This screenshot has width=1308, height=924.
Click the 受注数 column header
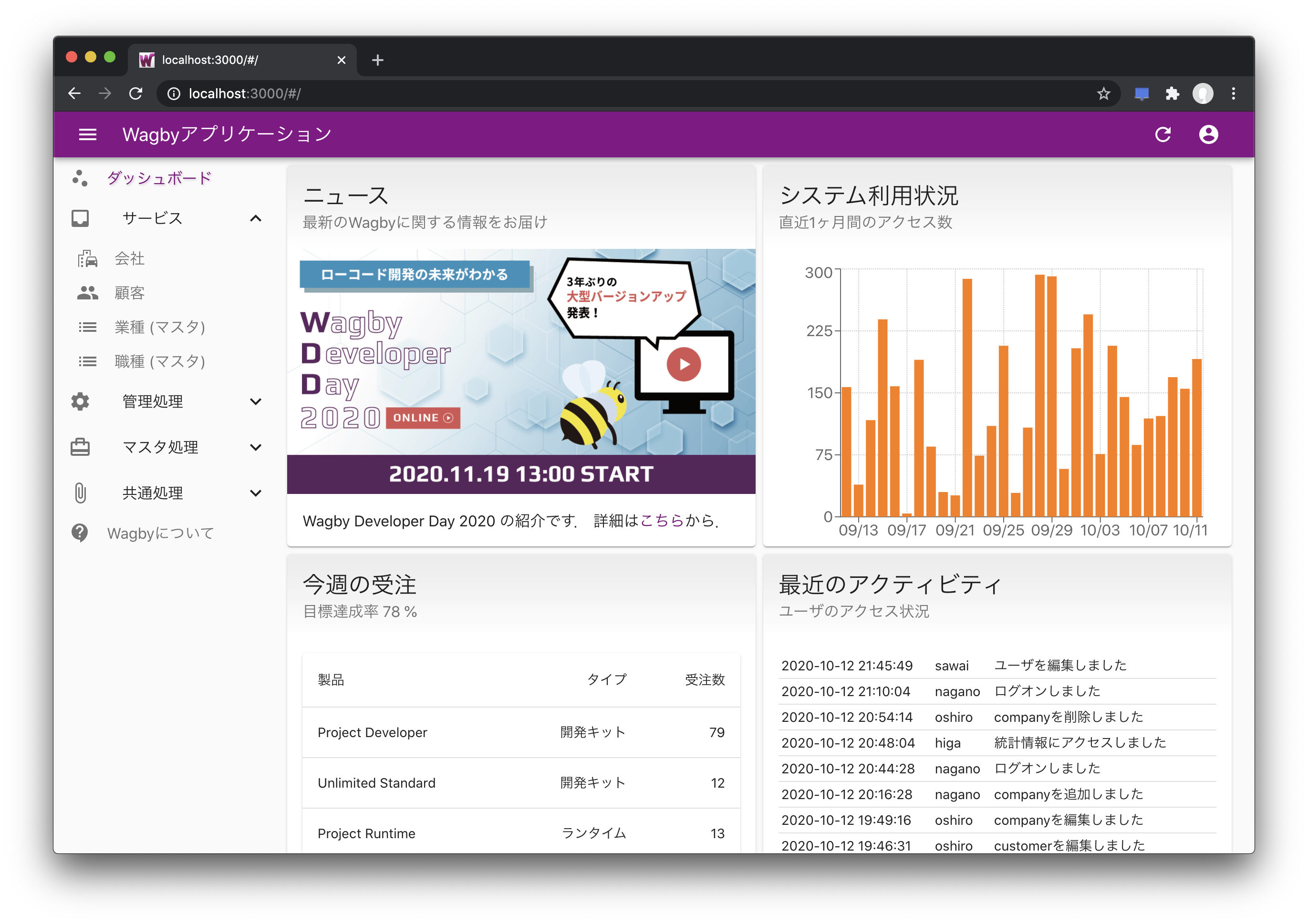click(705, 679)
